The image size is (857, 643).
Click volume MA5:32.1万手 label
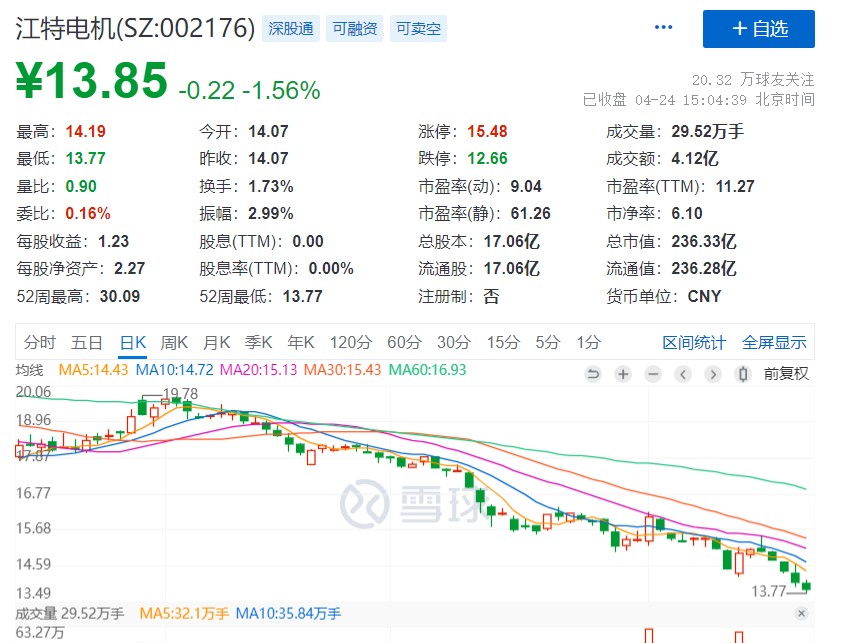tap(184, 613)
